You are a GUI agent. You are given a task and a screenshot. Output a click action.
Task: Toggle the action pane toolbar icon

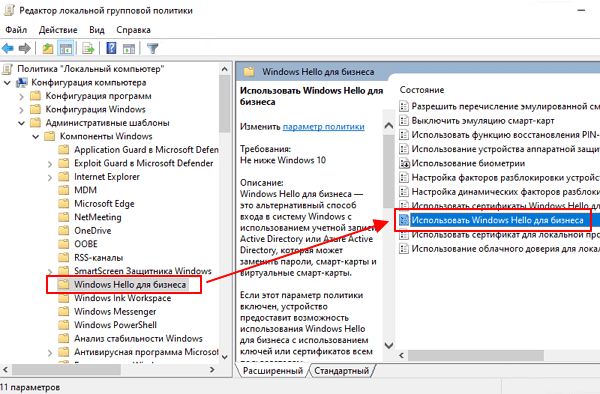pos(129,49)
